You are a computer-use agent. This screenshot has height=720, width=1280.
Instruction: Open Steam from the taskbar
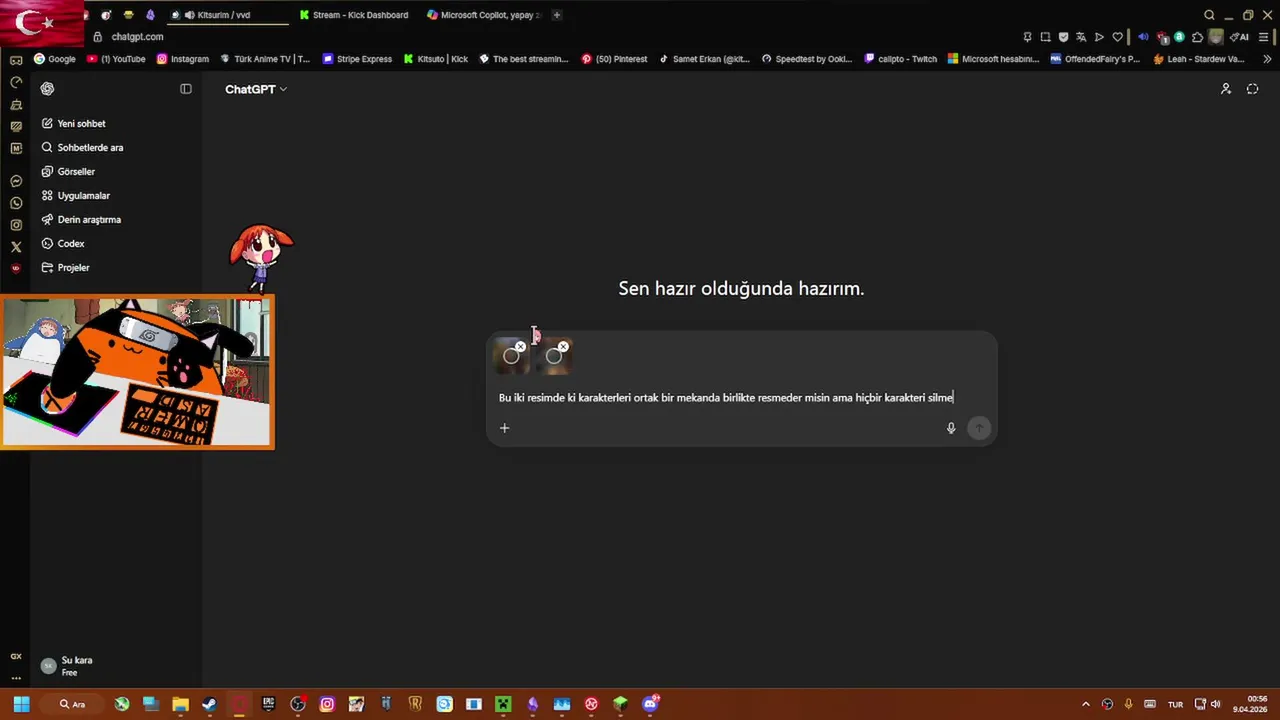pos(209,704)
